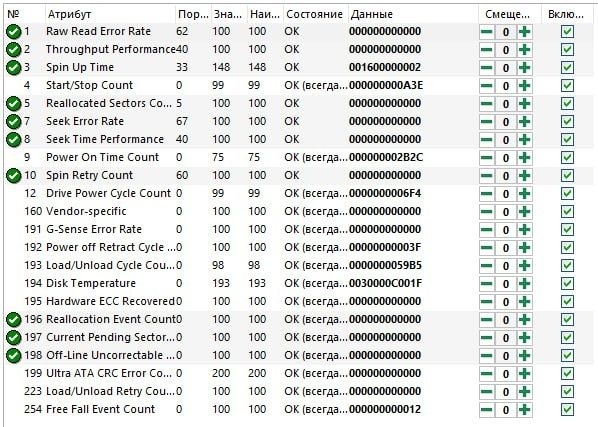Click green check icon for Reallocation Event Count
598x427 pixels.
[13, 319]
